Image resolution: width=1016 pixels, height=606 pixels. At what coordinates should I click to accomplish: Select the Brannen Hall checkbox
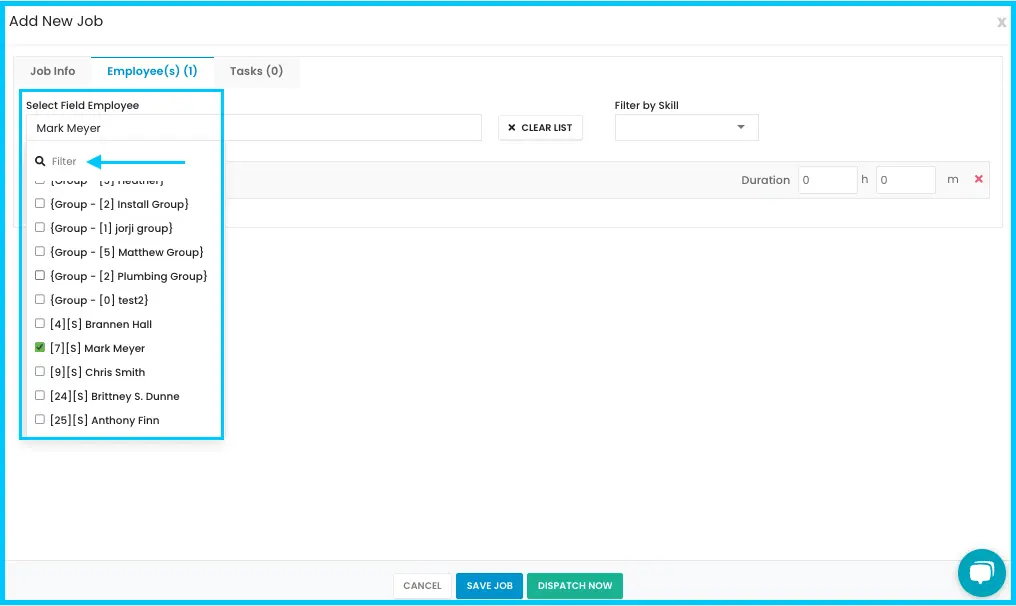tap(40, 323)
